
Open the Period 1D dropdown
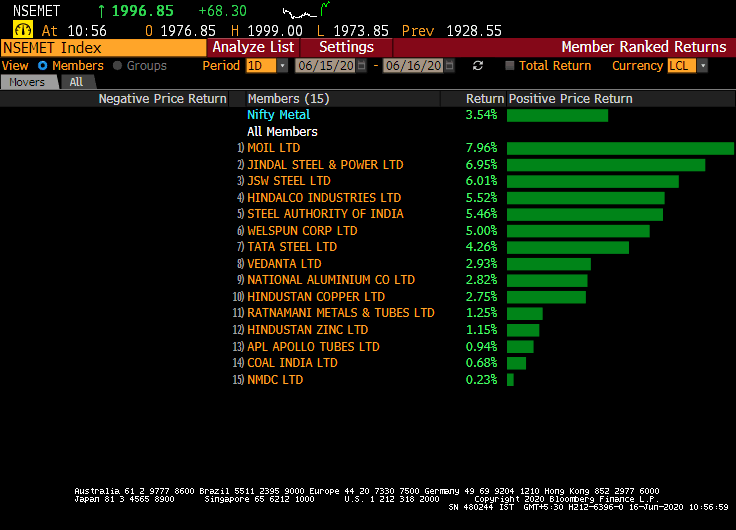(282, 66)
